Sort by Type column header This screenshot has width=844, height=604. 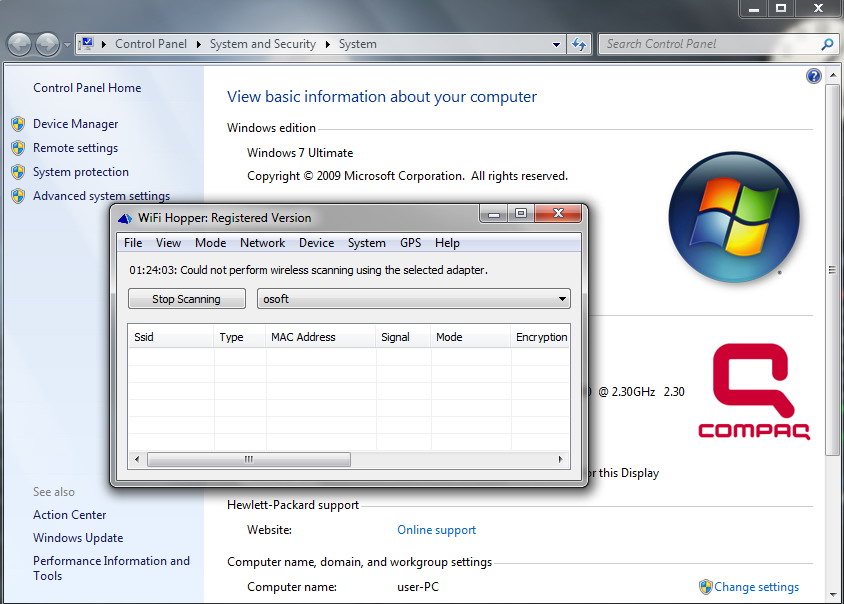(240, 337)
